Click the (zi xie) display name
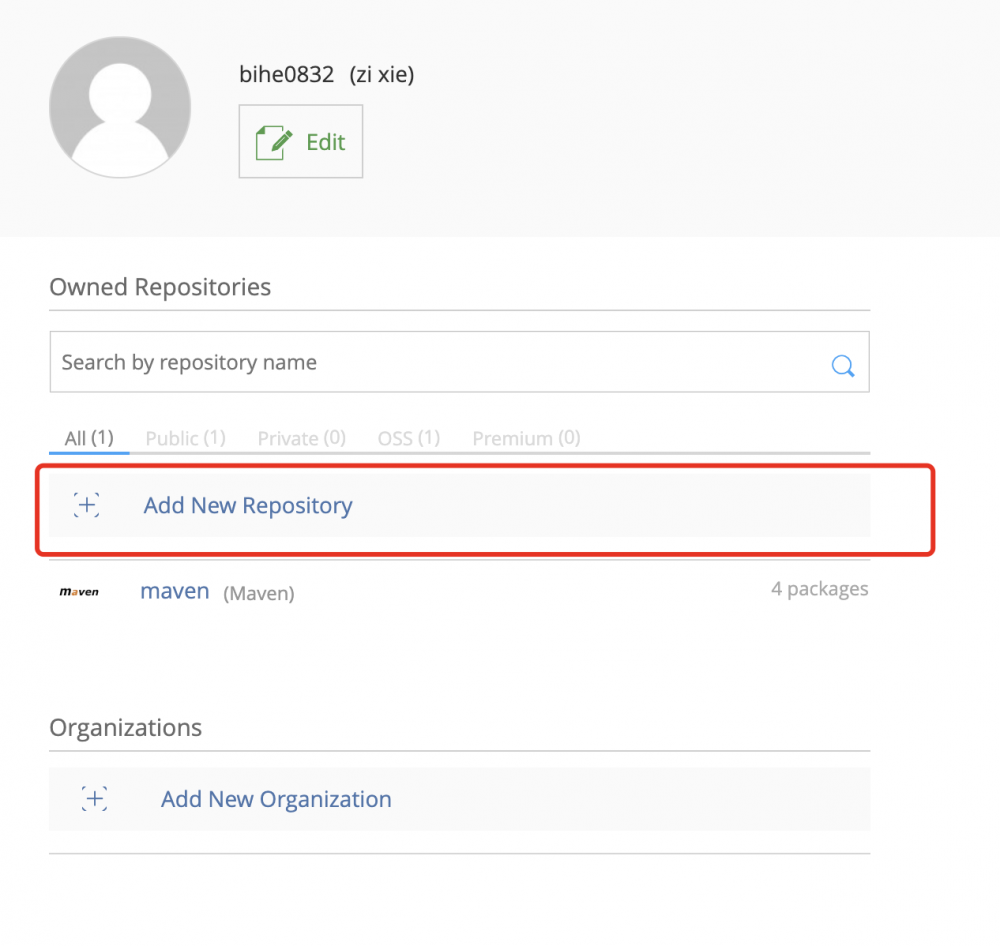 (381, 74)
